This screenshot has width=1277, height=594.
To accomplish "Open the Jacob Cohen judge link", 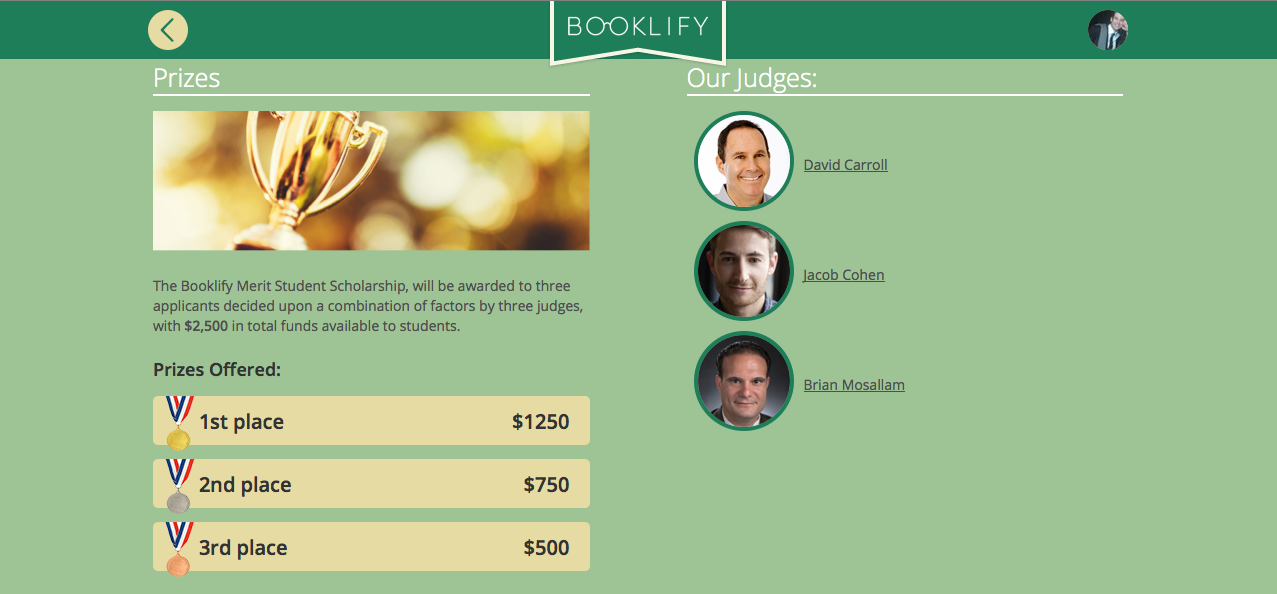I will [844, 275].
